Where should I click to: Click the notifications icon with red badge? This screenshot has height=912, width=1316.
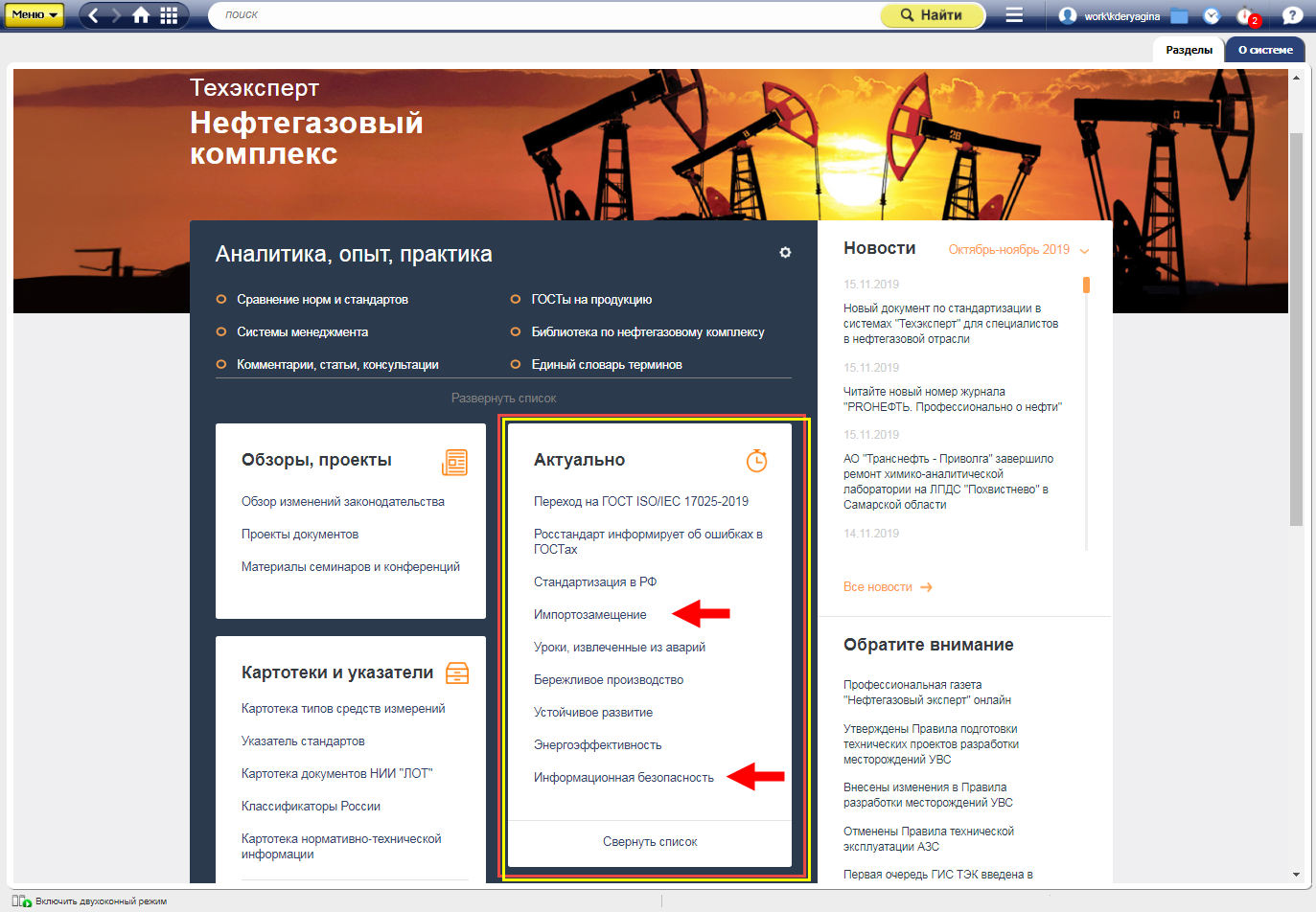(1245, 16)
